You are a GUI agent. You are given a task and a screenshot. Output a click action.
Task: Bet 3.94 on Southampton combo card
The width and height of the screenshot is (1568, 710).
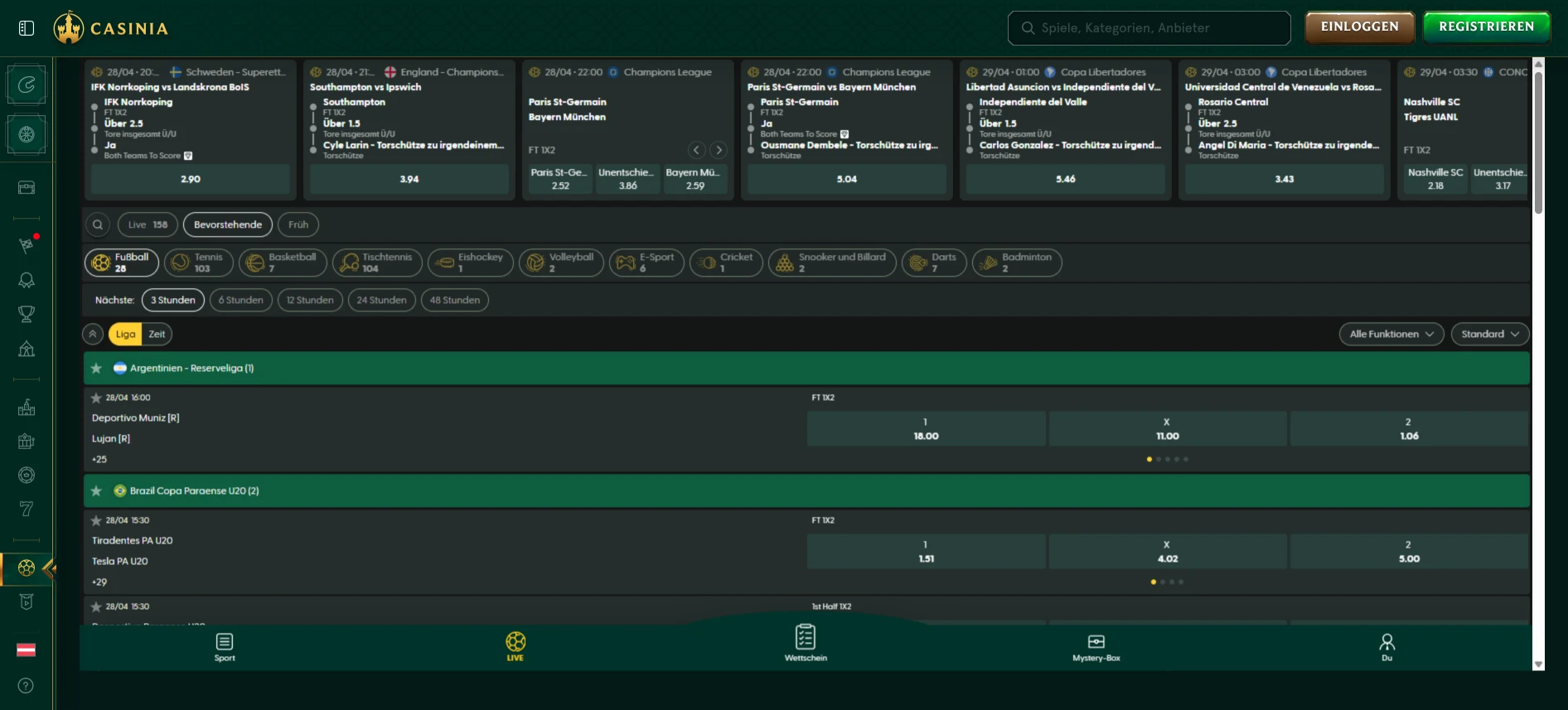pyautogui.click(x=409, y=179)
